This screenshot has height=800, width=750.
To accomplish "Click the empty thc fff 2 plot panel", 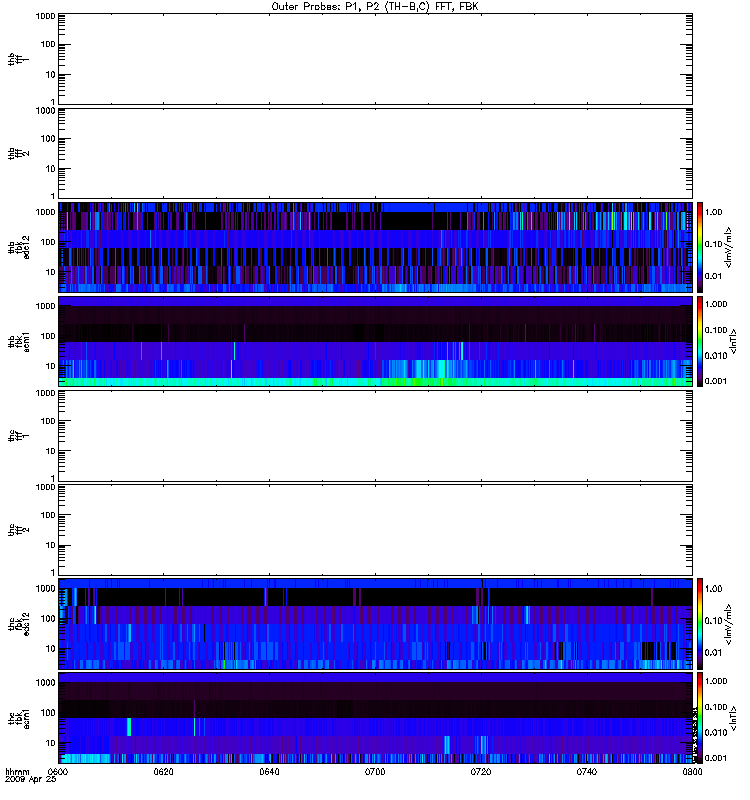I will tap(376, 530).
